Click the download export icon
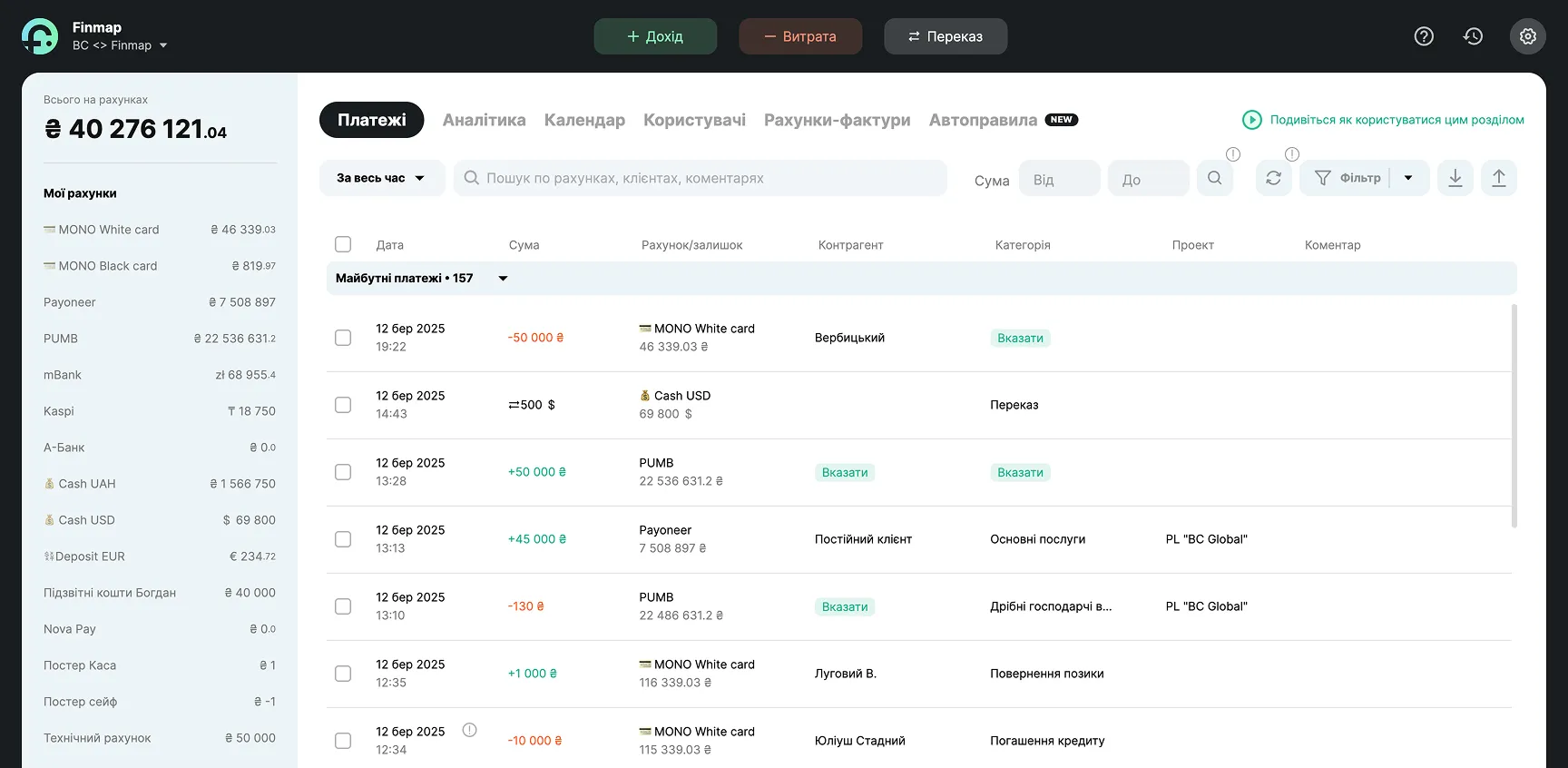The height and width of the screenshot is (768, 1568). point(1455,178)
